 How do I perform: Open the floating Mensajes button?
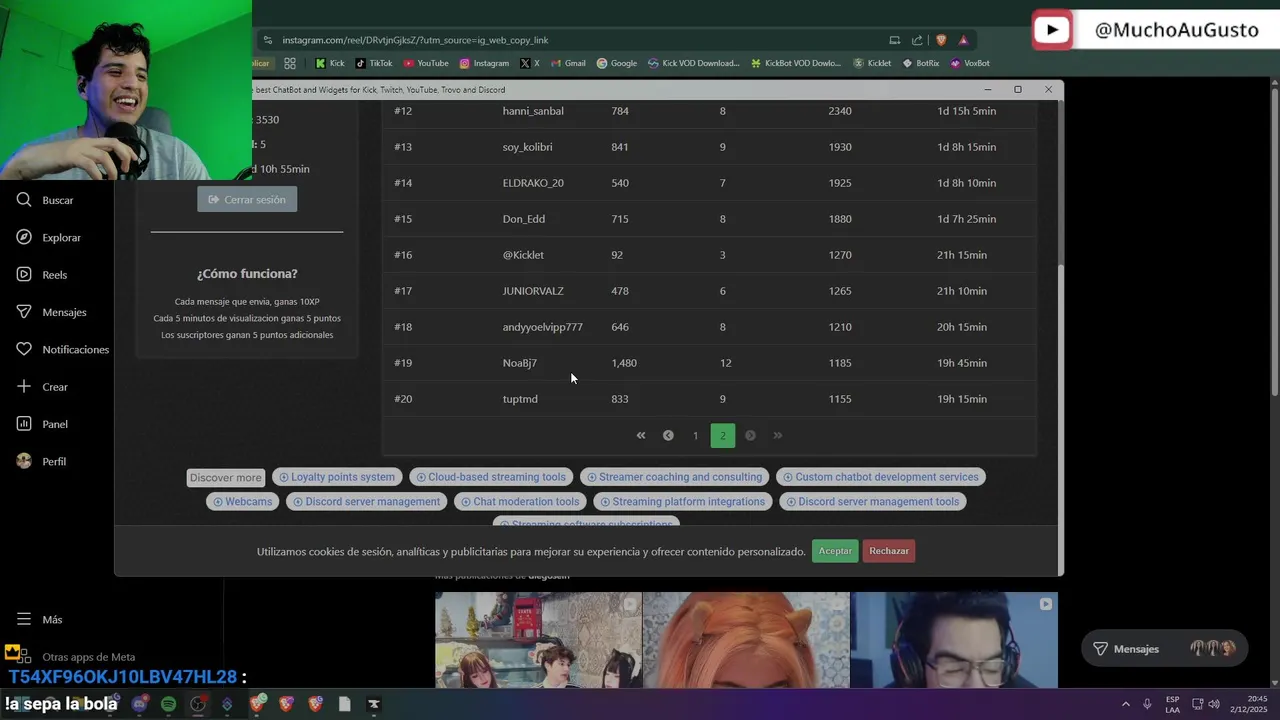tap(1164, 649)
